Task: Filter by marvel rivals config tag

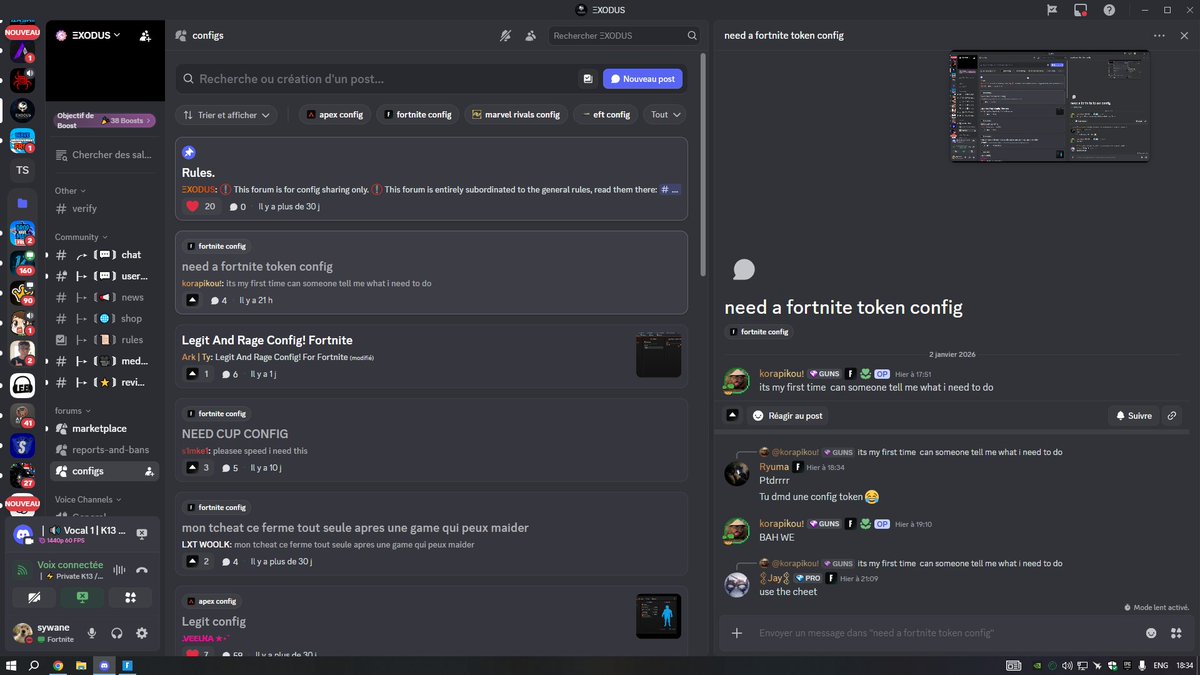Action: click(516, 115)
